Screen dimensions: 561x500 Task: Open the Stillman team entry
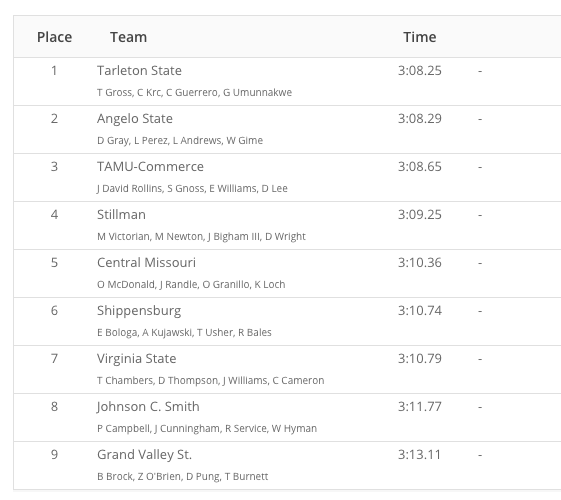pos(121,214)
